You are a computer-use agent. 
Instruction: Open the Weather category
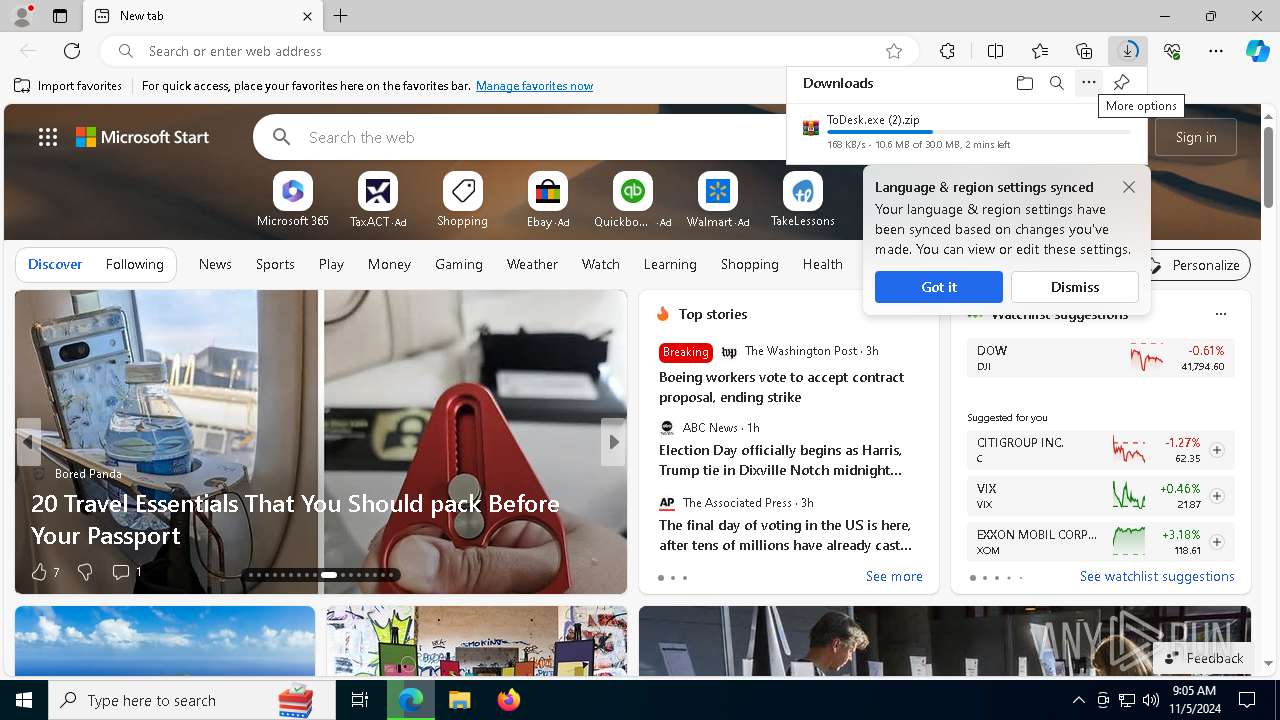coord(532,265)
